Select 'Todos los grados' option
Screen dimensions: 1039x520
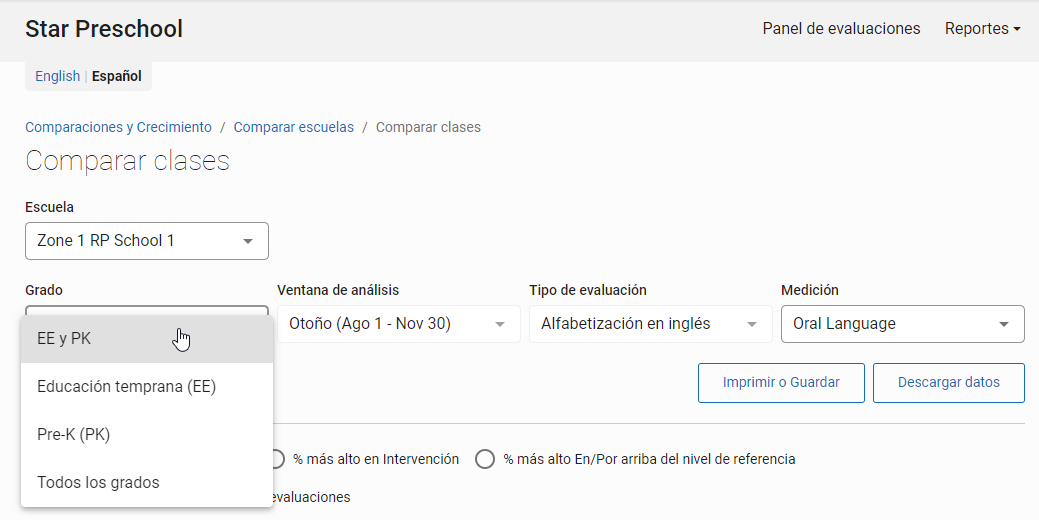pyautogui.click(x=147, y=482)
